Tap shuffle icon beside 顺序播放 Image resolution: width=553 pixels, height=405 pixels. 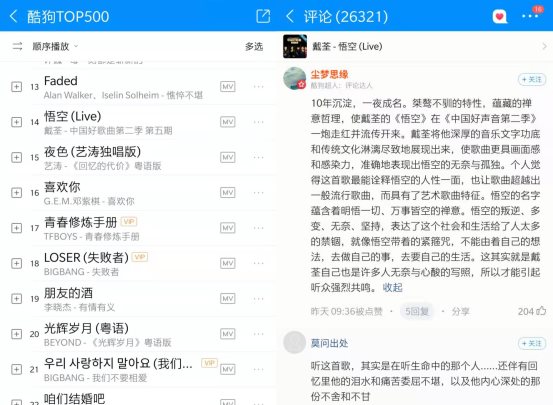tap(17, 46)
